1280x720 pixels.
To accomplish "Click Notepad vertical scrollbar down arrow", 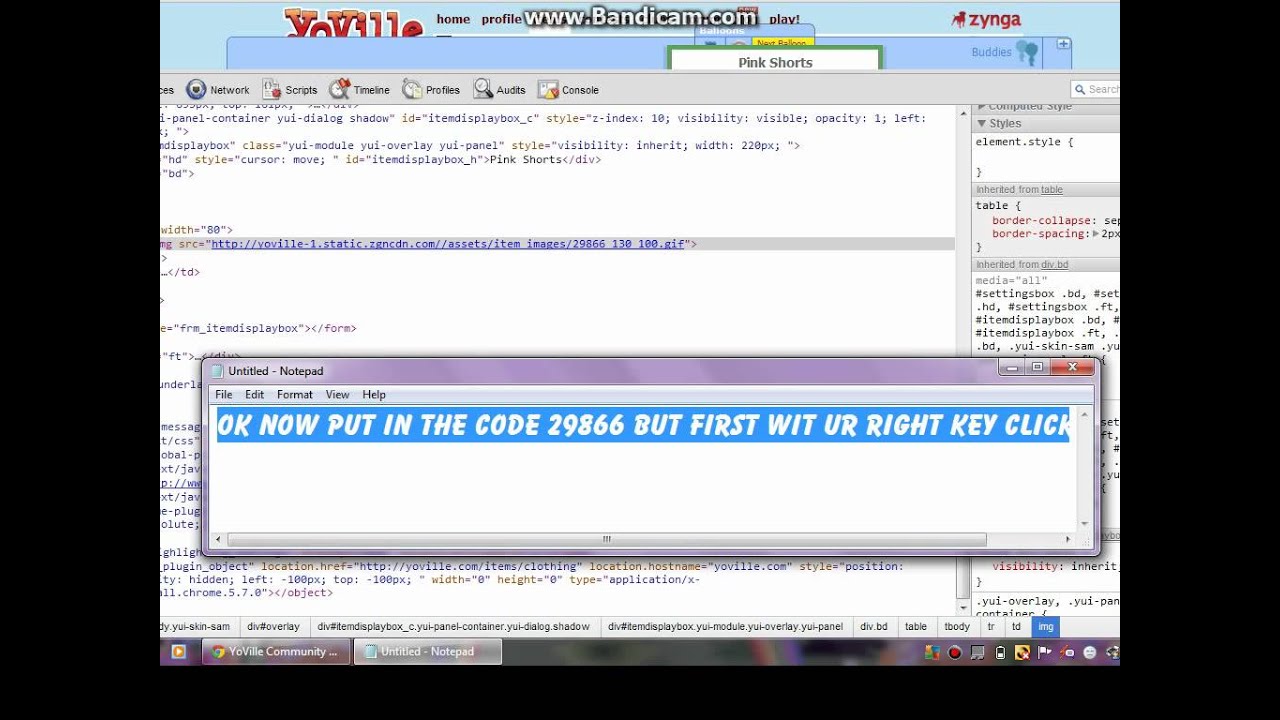I will [1085, 523].
